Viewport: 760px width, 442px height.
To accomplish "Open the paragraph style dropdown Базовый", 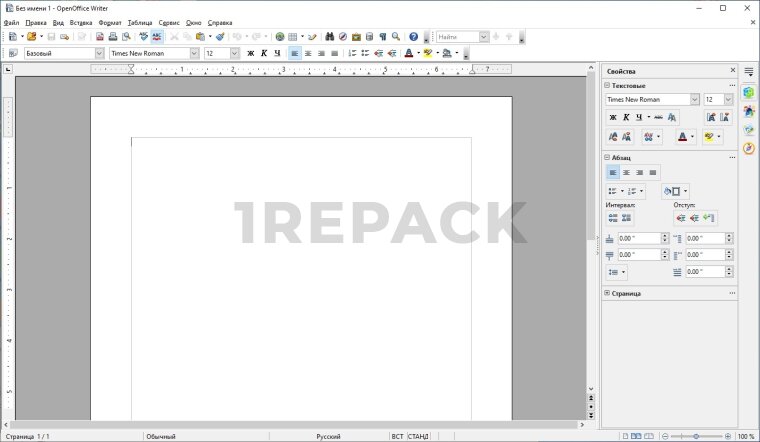I will [x=98, y=53].
